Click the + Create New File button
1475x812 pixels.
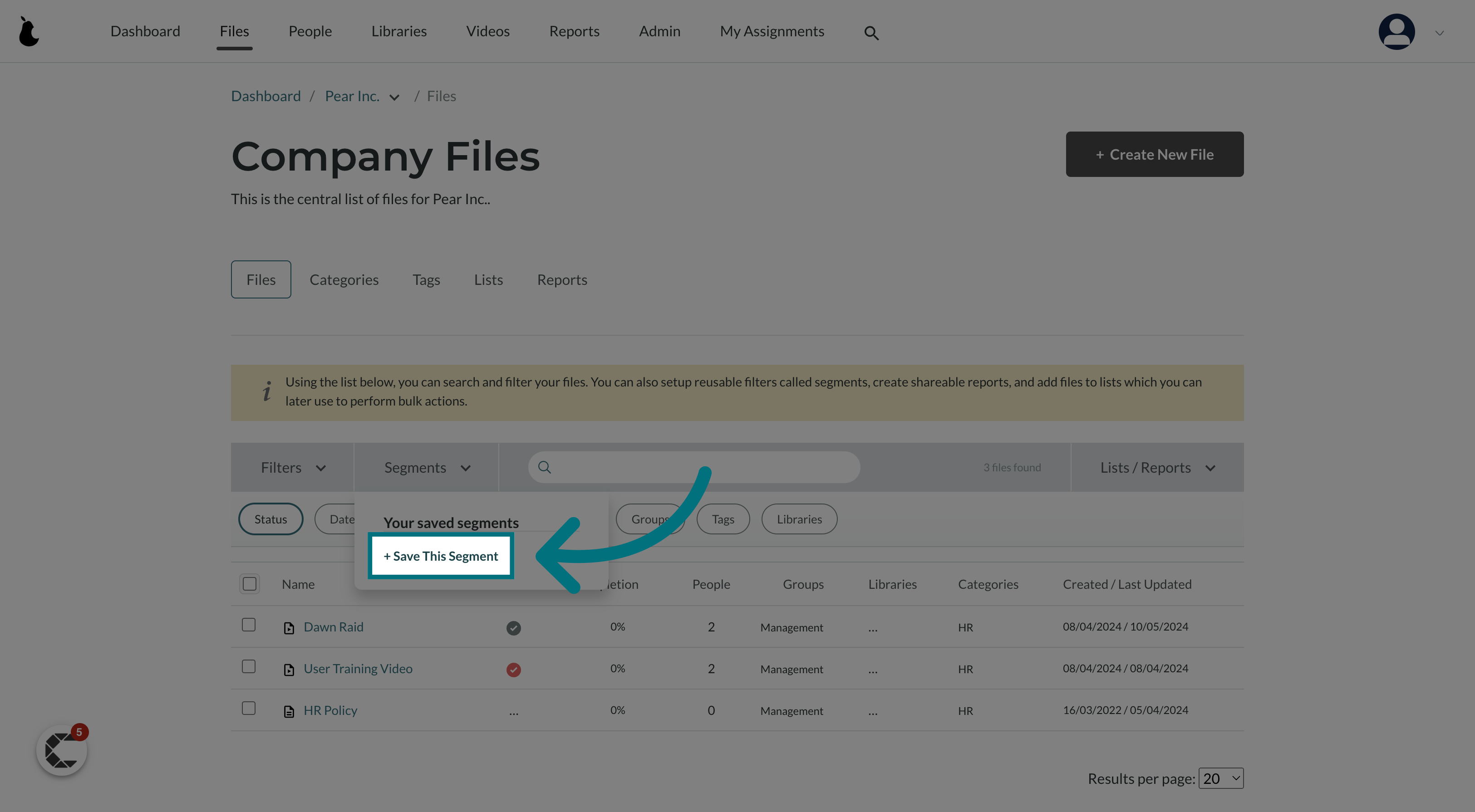tap(1154, 154)
